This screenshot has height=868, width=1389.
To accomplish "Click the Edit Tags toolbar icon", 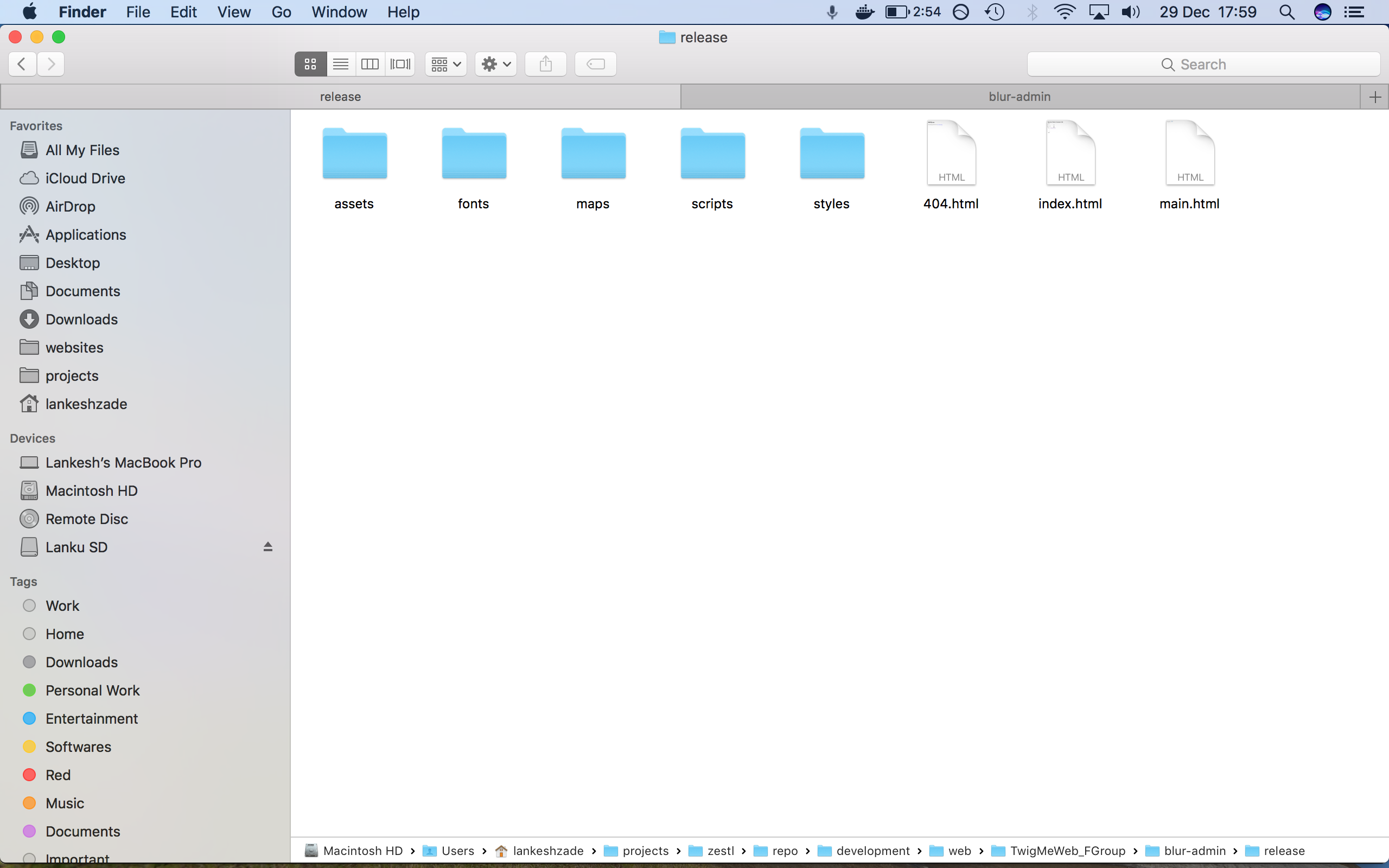I will click(x=595, y=63).
